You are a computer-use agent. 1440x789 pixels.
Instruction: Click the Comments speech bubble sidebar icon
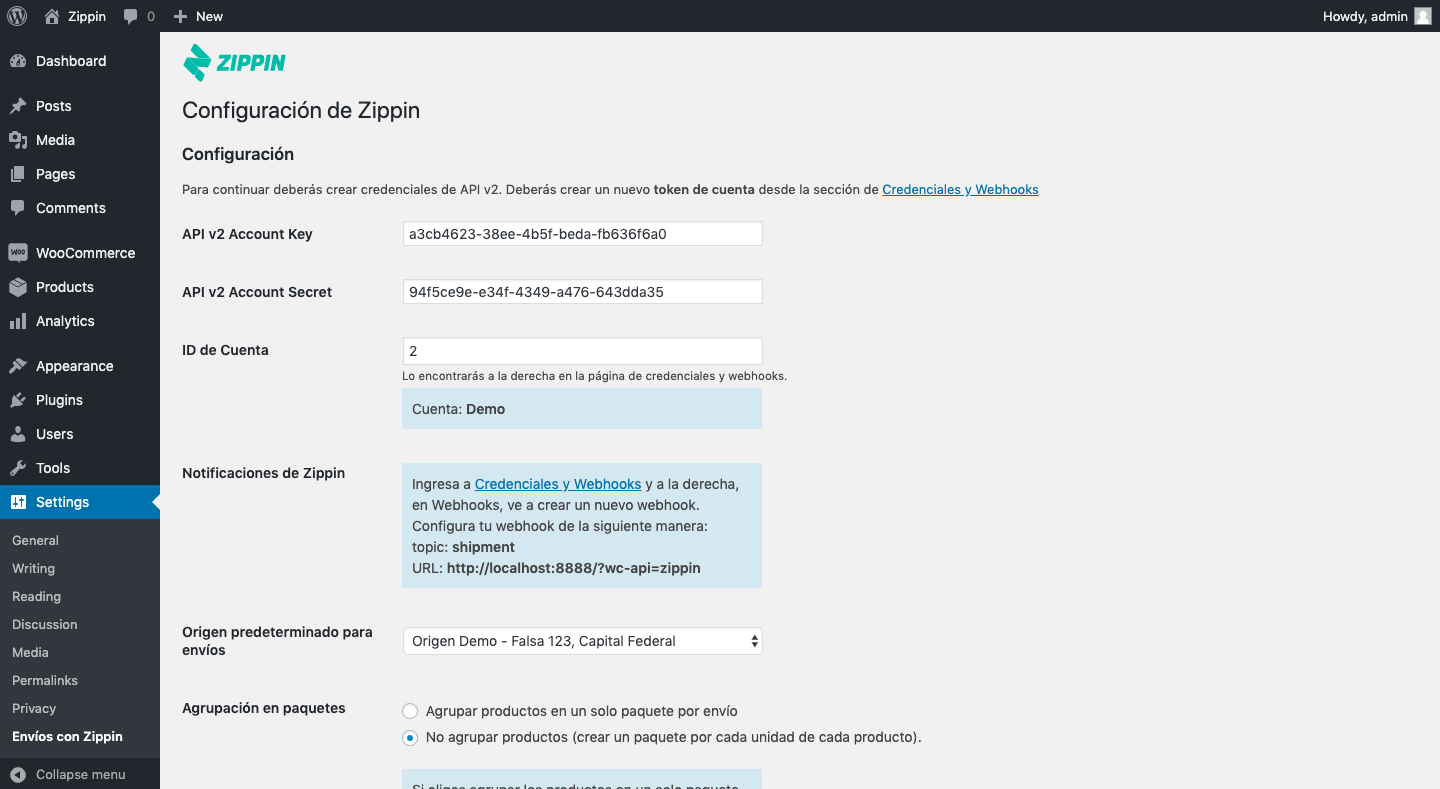[18, 208]
